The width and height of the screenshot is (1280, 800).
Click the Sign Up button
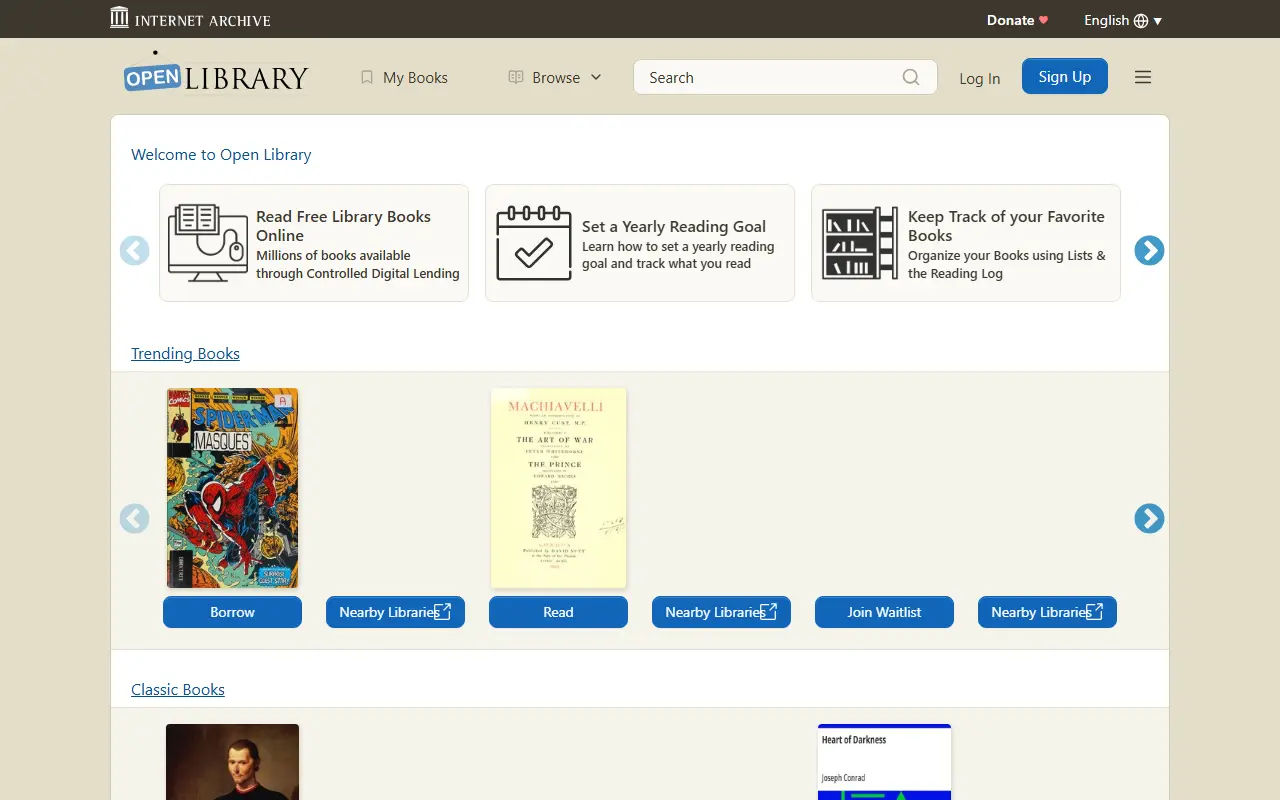click(x=1065, y=76)
